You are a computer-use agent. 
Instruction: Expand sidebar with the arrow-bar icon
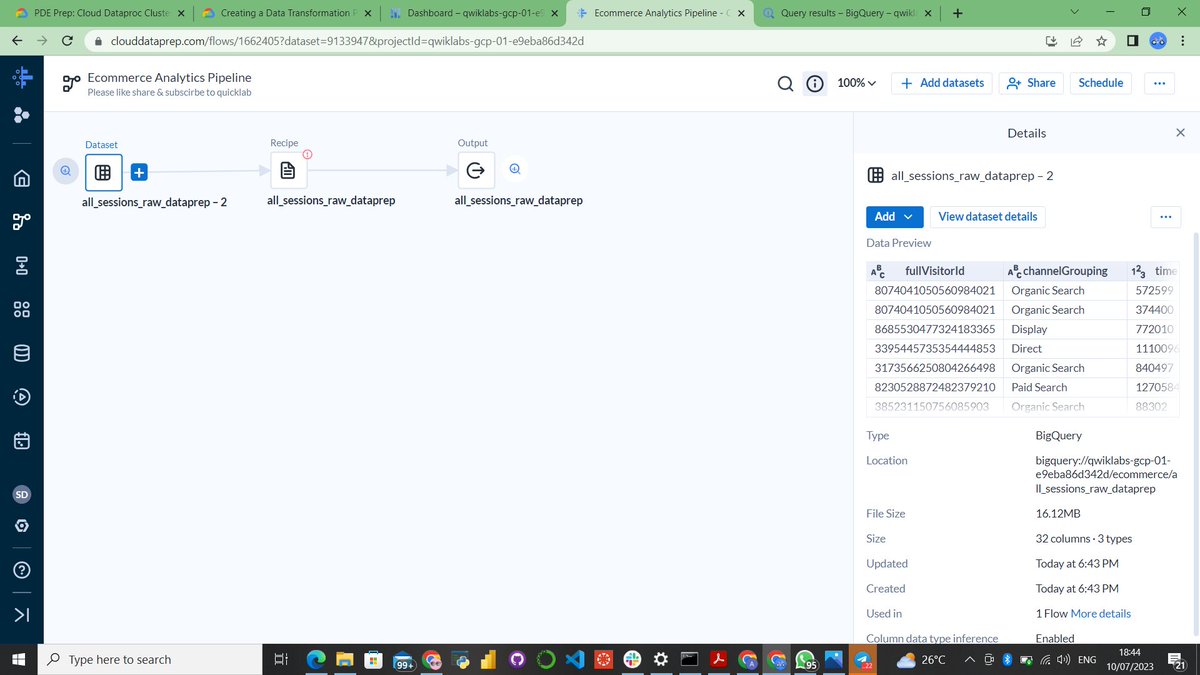(x=22, y=614)
